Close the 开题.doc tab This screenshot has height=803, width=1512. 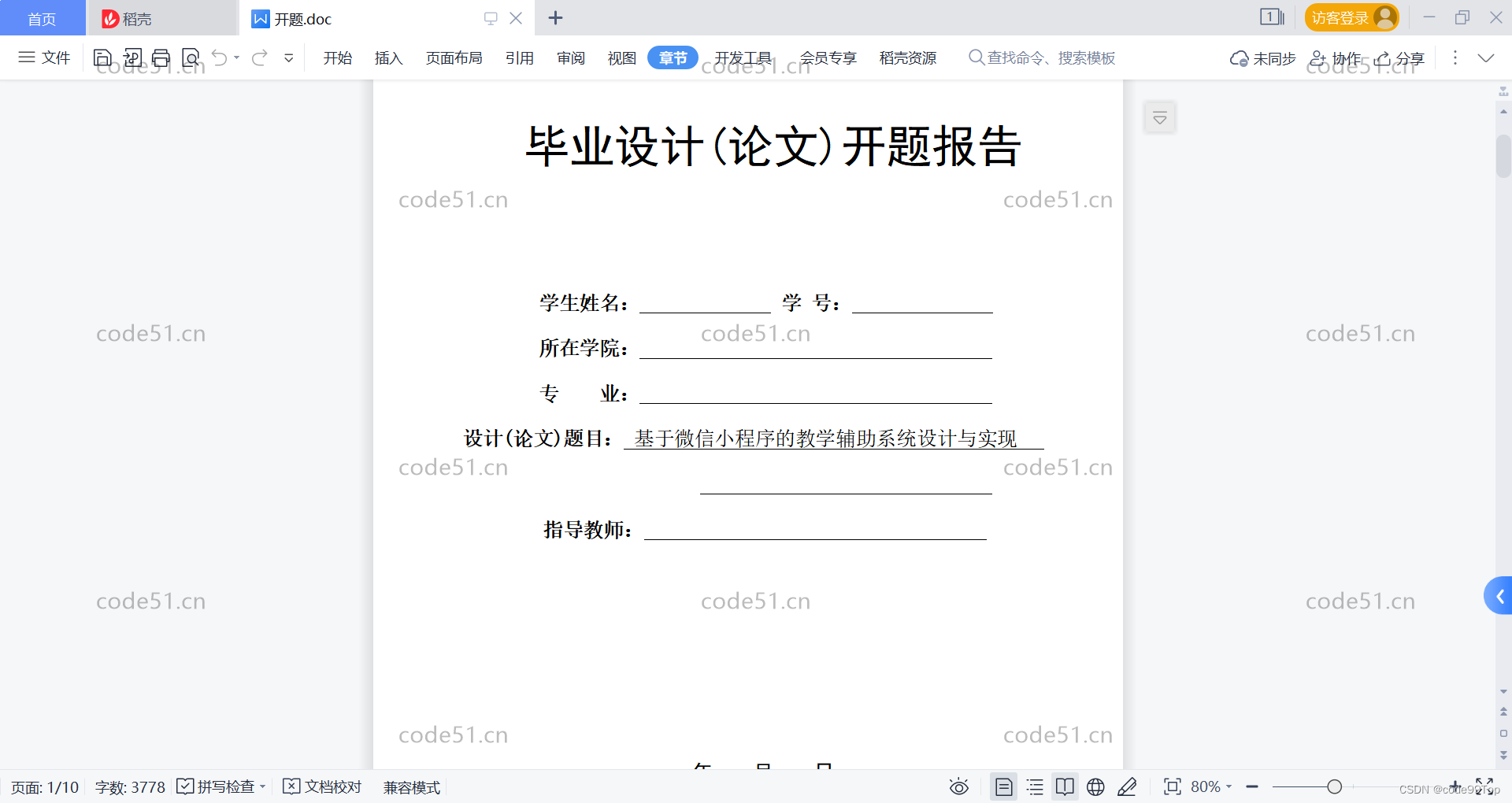(516, 18)
